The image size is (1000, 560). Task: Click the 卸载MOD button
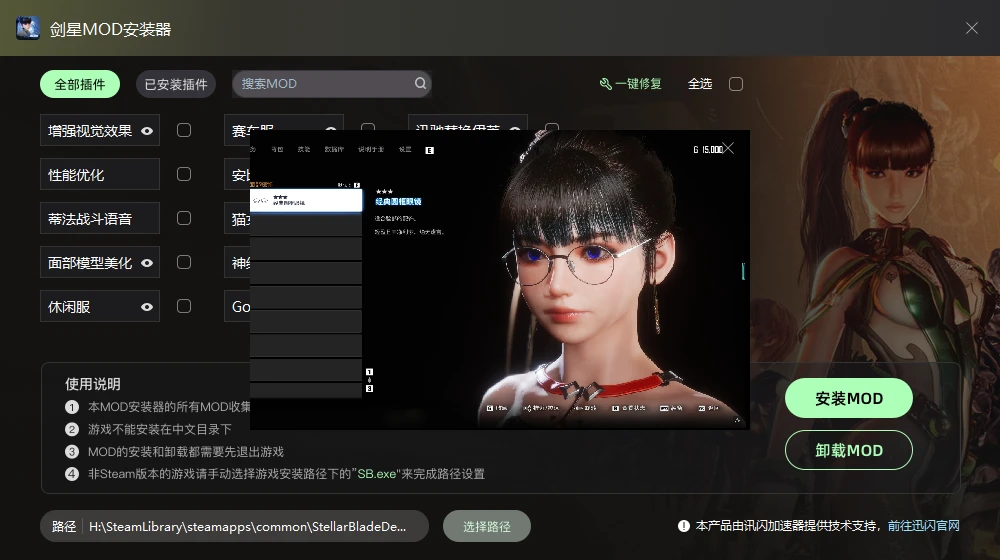[849, 450]
